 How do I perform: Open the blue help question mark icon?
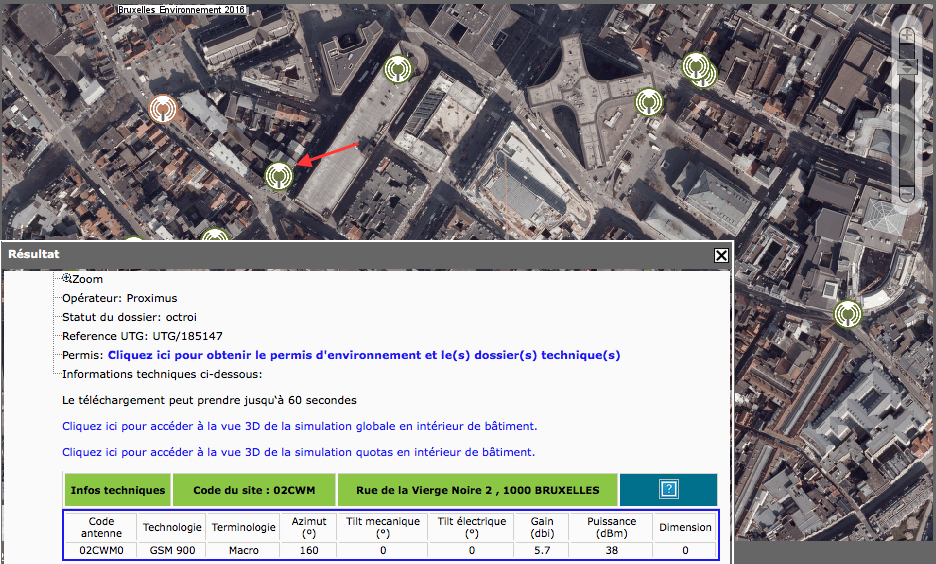click(x=669, y=490)
